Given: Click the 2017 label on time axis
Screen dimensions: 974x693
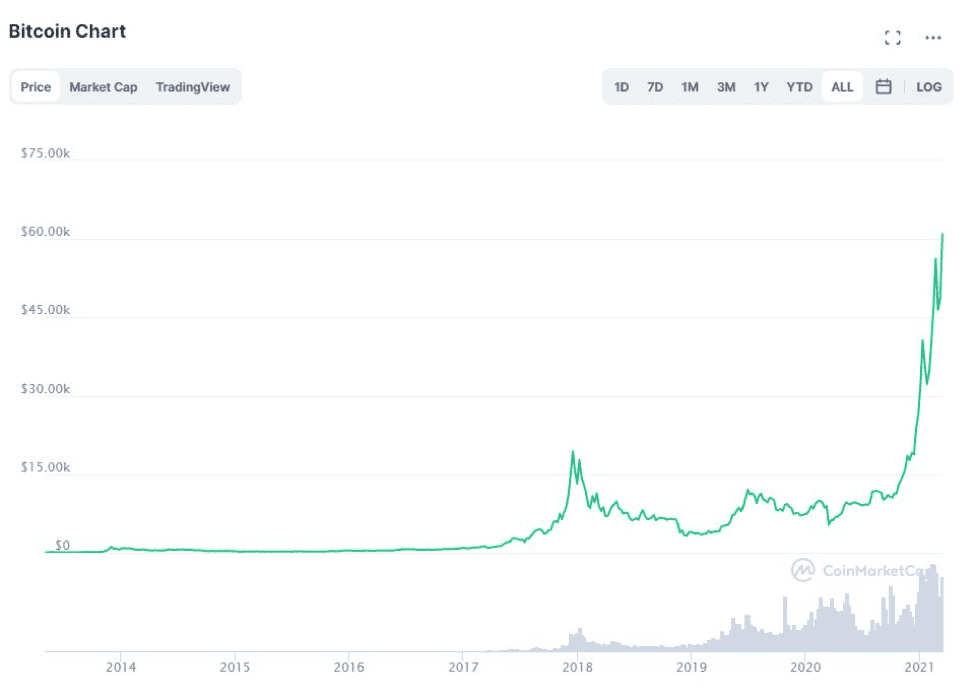Looking at the screenshot, I should click(x=463, y=667).
